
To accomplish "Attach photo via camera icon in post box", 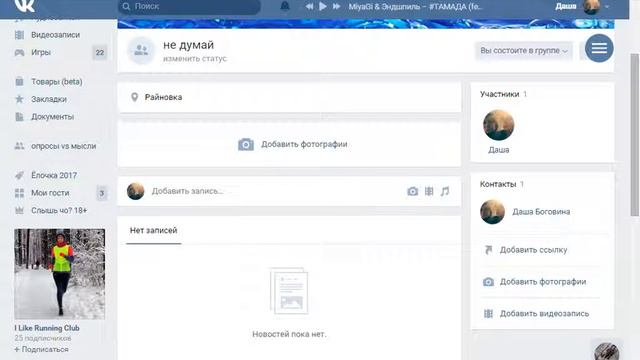I will click(x=413, y=191).
